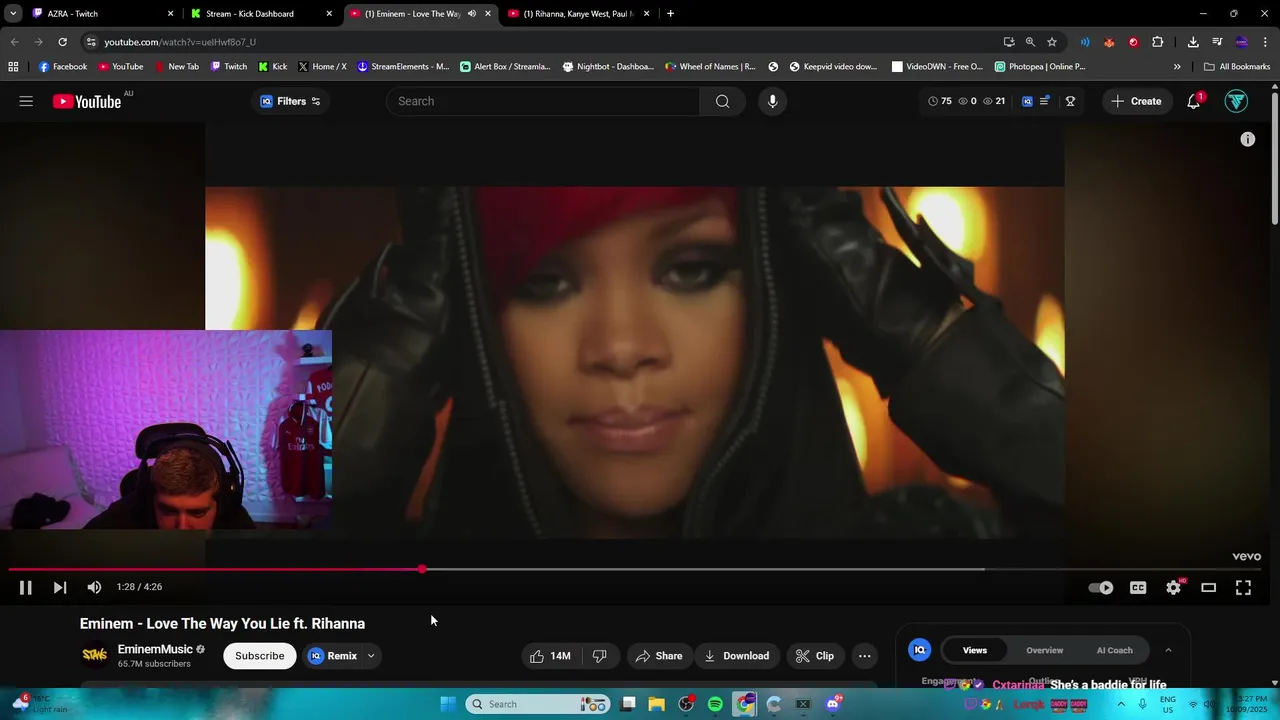1280x720 pixels.
Task: Open the StreamElements bookmark
Action: [403, 67]
